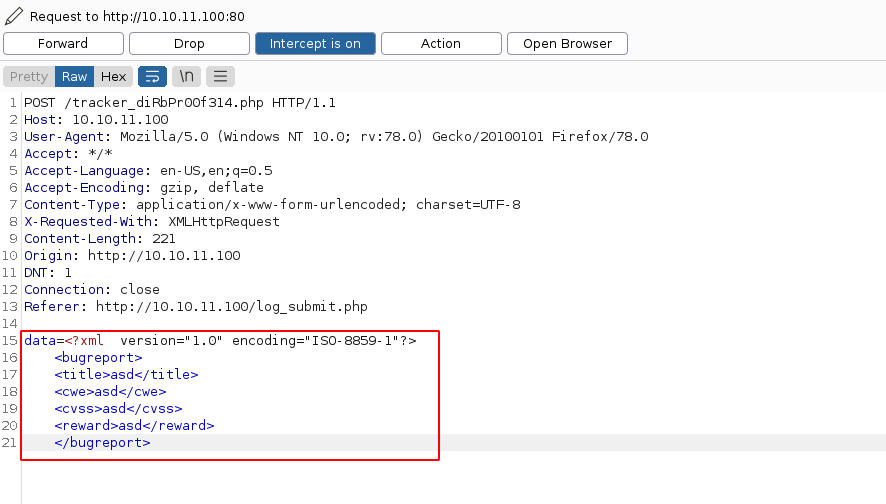Screen dimensions: 886x504
Task: Open the Action menu
Action: click(440, 43)
